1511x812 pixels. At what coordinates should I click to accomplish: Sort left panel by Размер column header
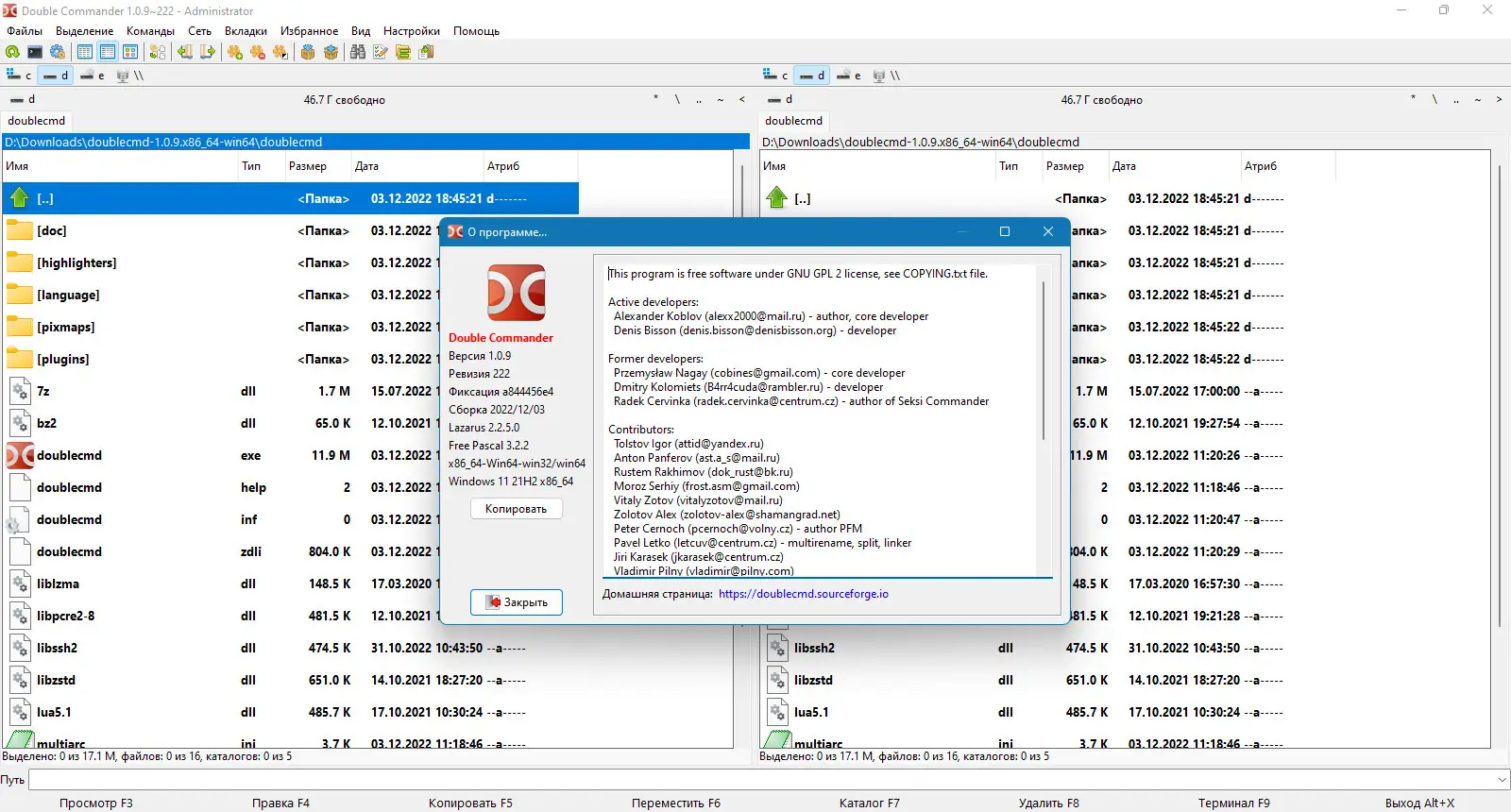(x=317, y=166)
